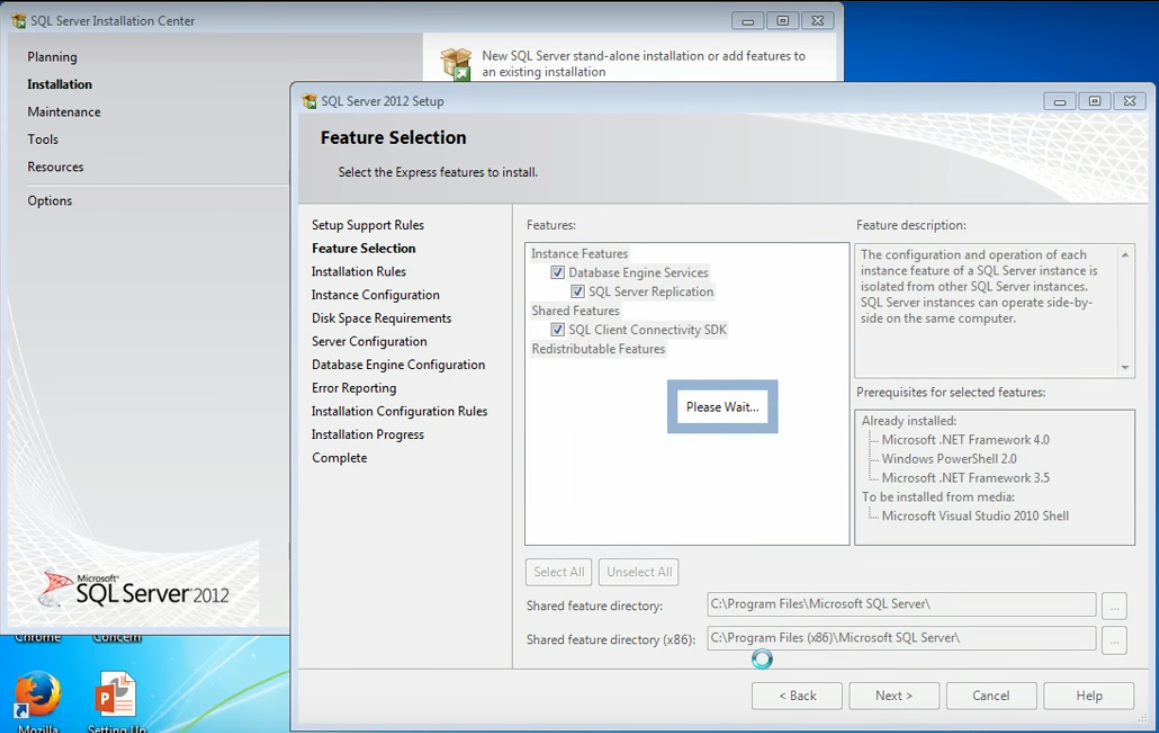Open Options in Installation Center sidebar
The height and width of the screenshot is (733, 1159).
click(x=50, y=200)
